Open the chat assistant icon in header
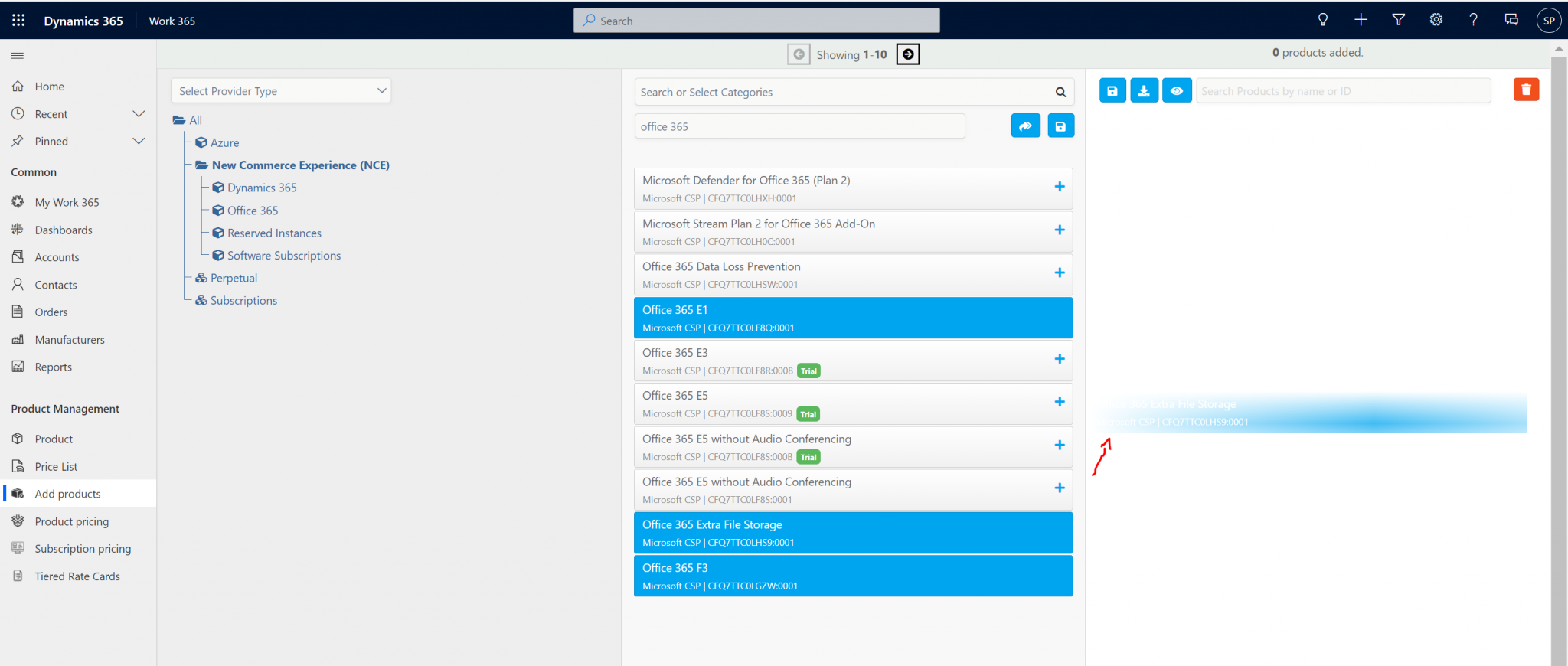This screenshot has height=666, width=1568. (1511, 21)
